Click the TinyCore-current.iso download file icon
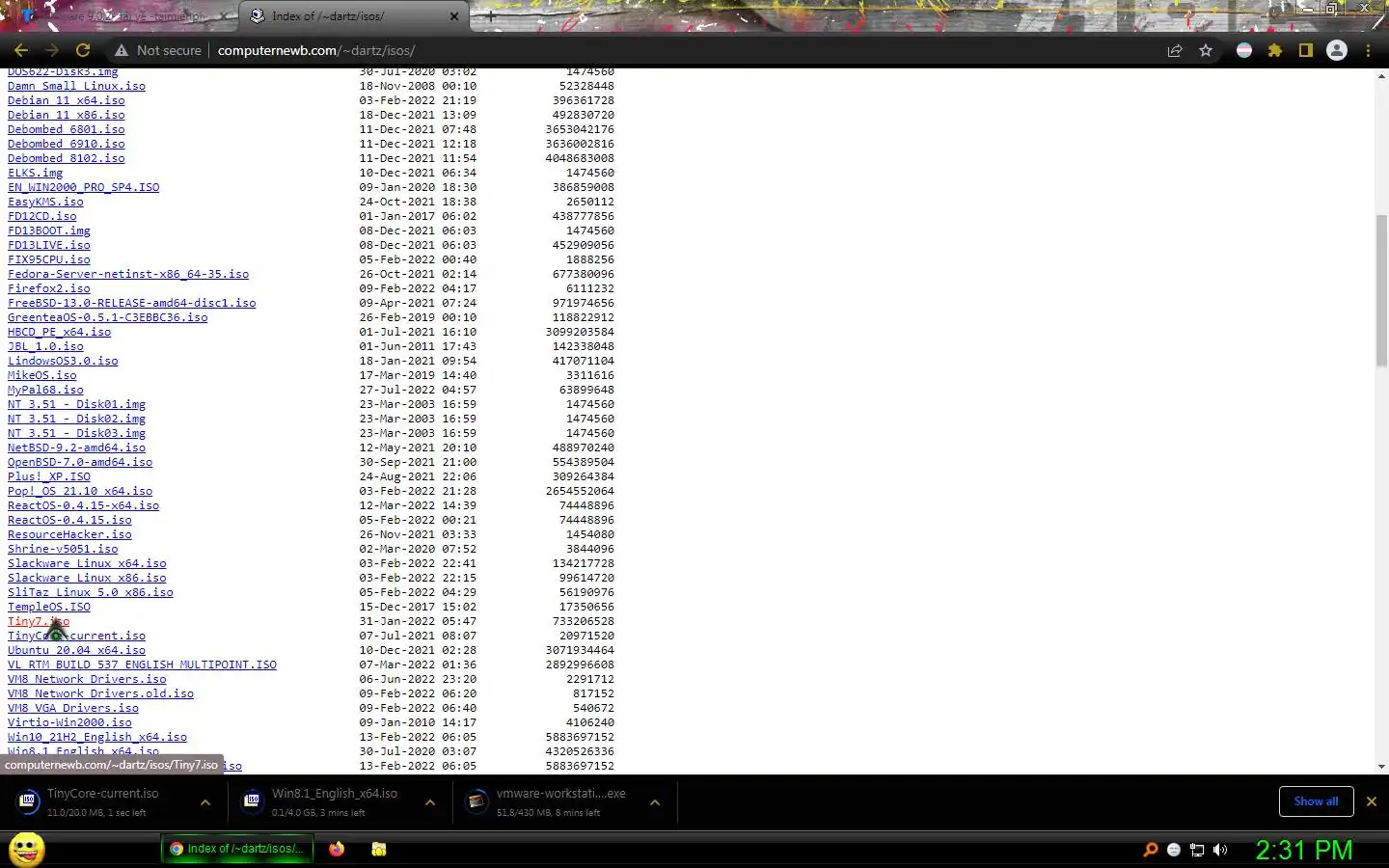Screen dimensions: 1389x868 click(x=28, y=800)
